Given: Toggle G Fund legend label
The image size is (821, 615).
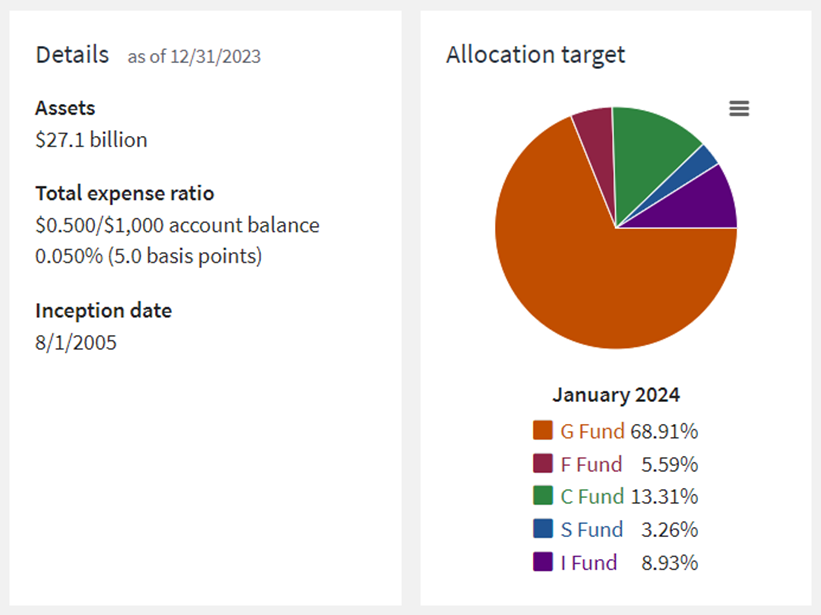Looking at the screenshot, I should click(x=591, y=432).
